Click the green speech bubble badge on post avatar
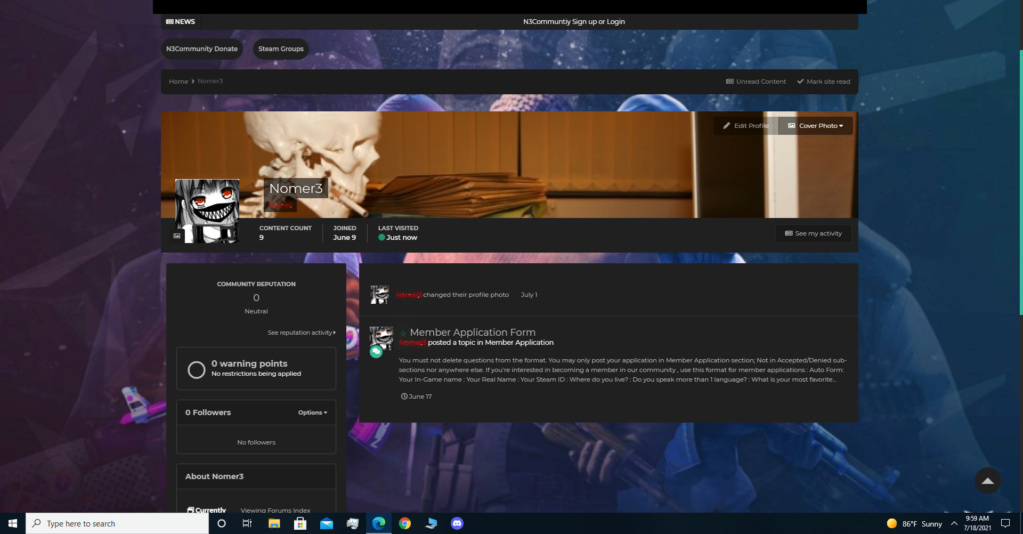Image resolution: width=1023 pixels, height=534 pixels. pos(376,352)
